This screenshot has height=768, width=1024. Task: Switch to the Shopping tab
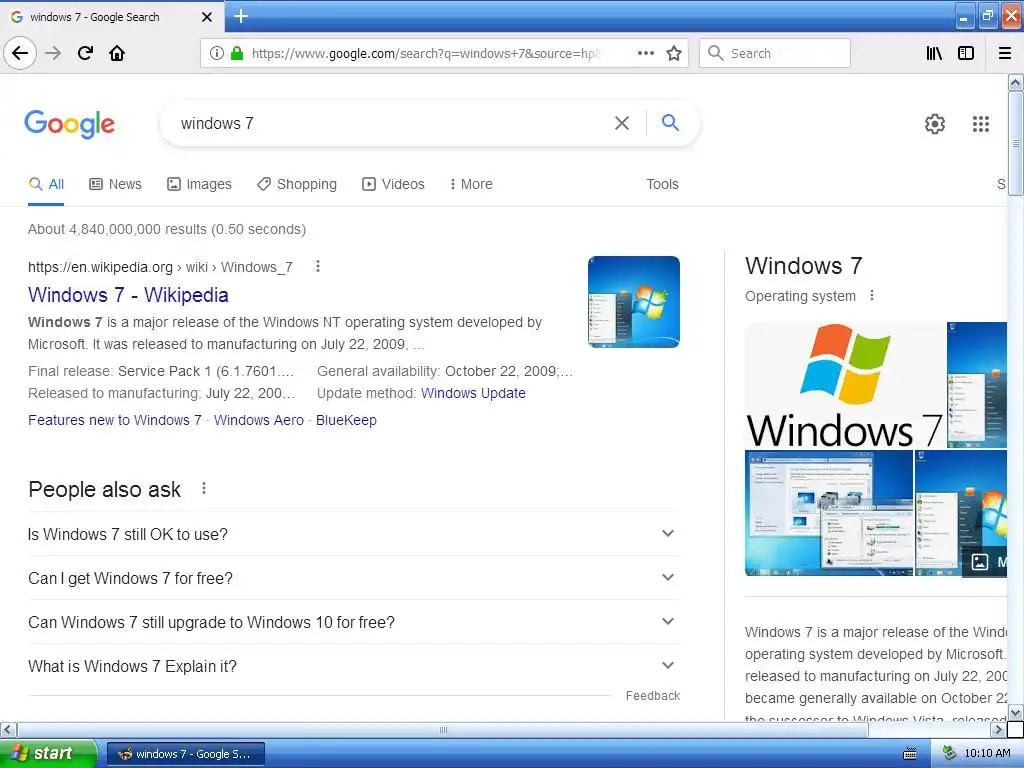297,184
